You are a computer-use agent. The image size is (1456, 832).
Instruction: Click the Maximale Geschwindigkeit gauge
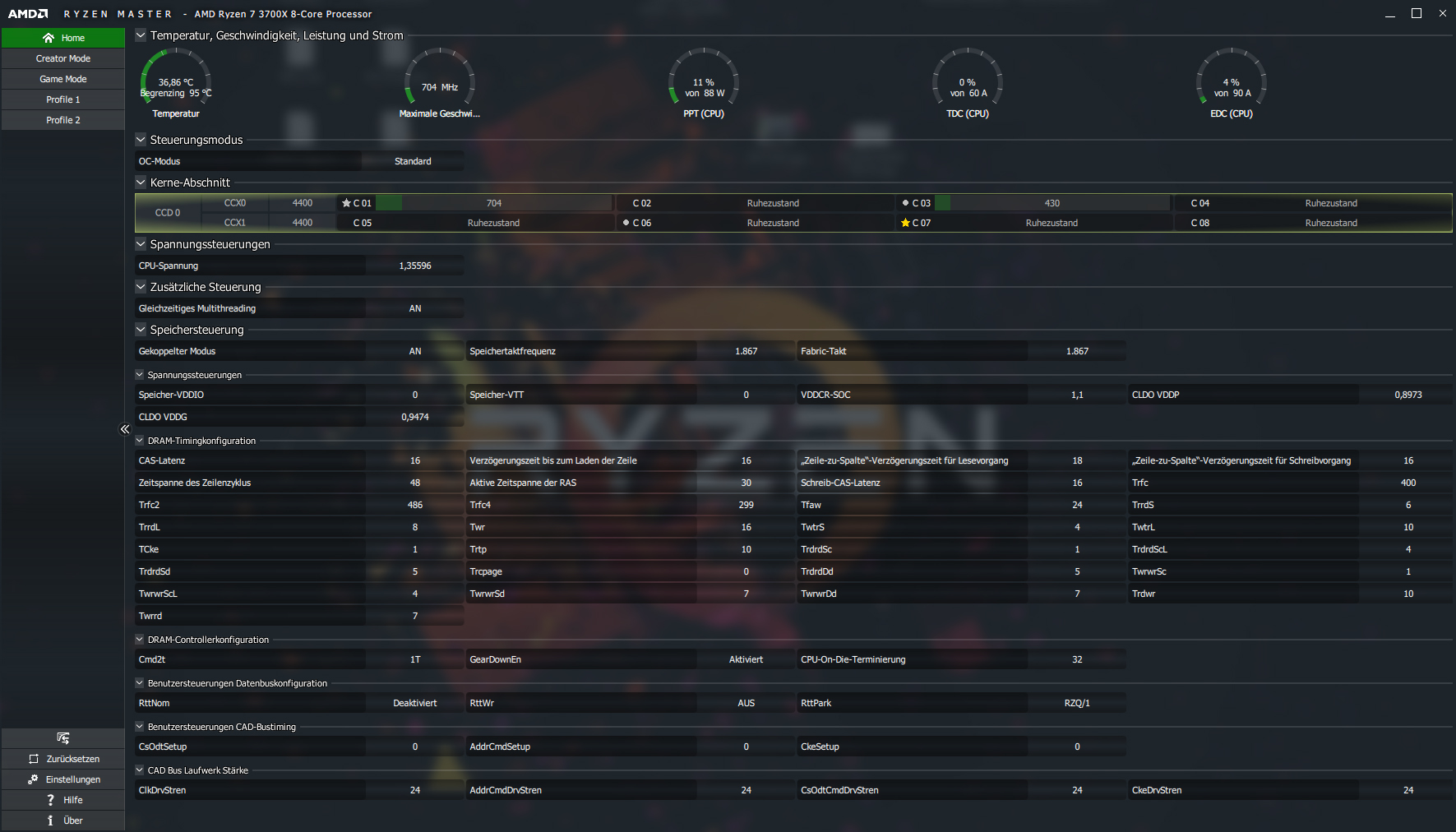click(440, 83)
